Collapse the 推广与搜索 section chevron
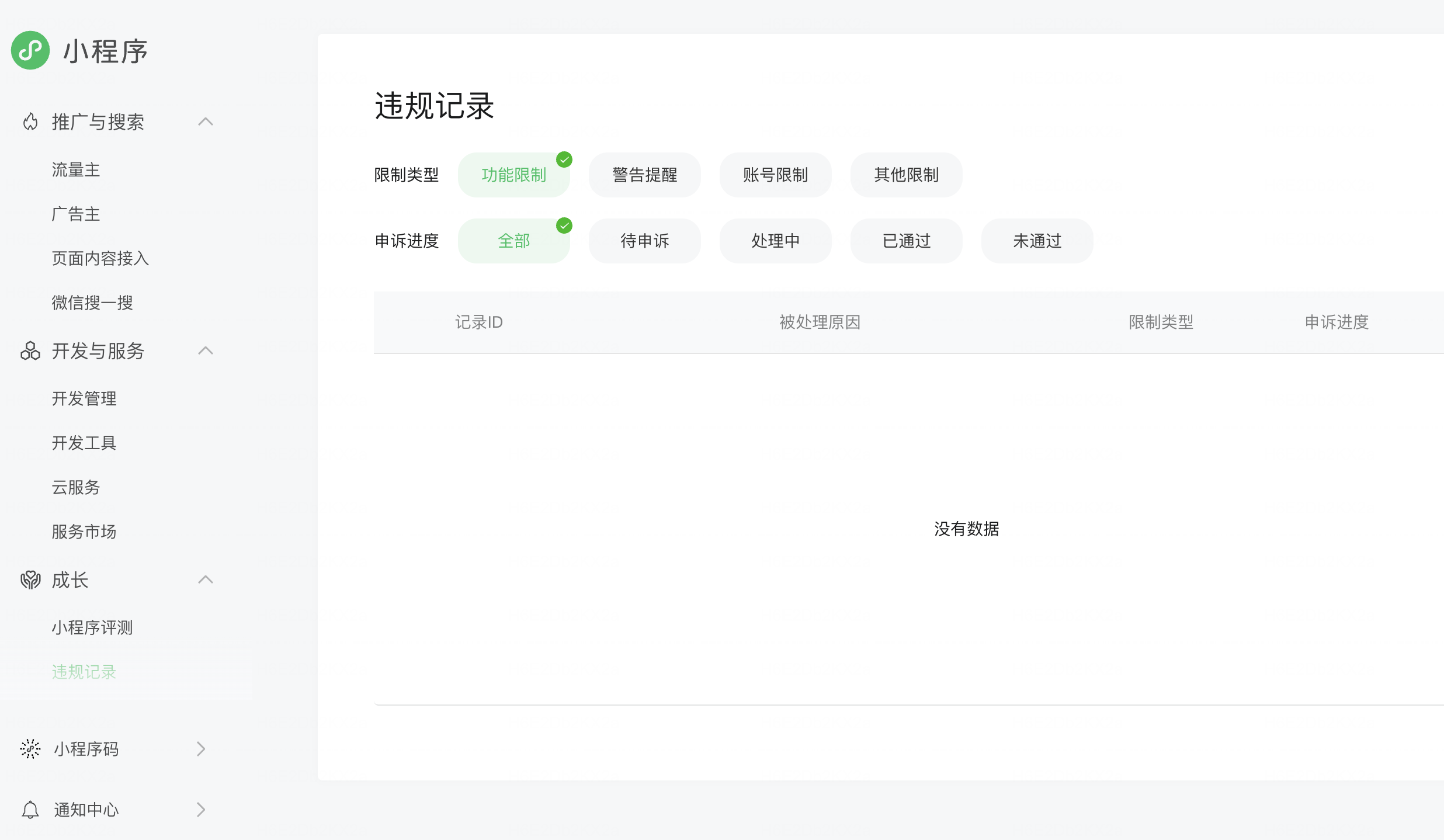Screen dimensions: 1444x840 205,122
